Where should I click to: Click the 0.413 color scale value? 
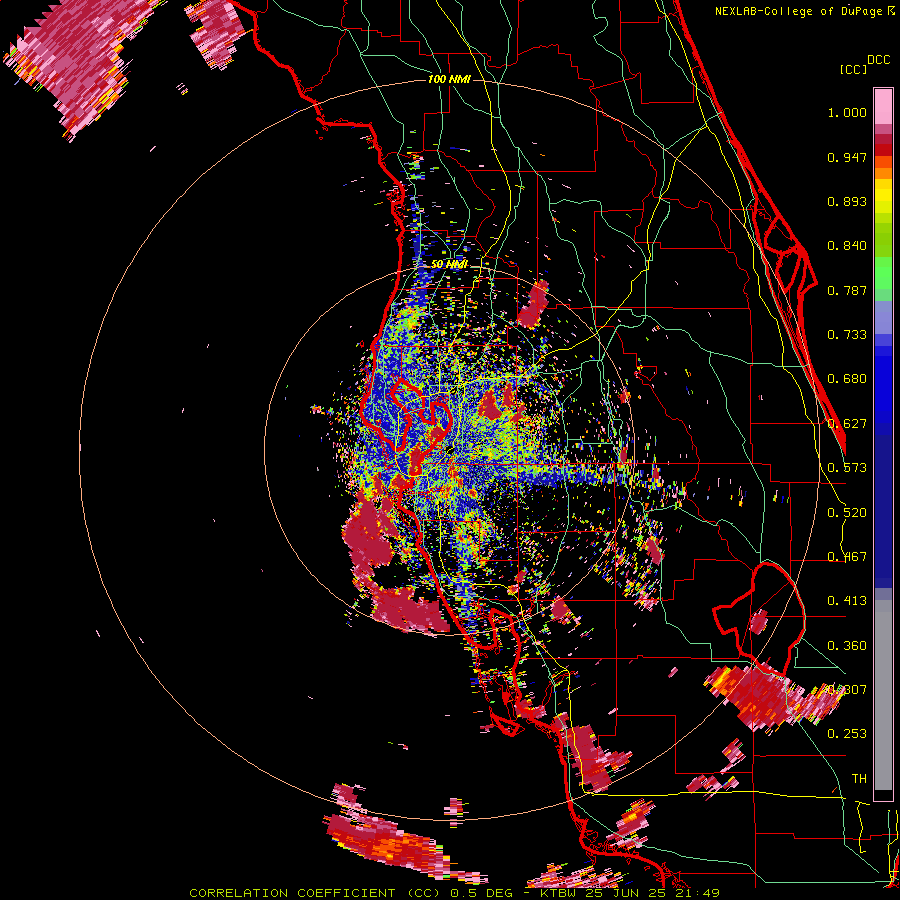pyautogui.click(x=847, y=601)
